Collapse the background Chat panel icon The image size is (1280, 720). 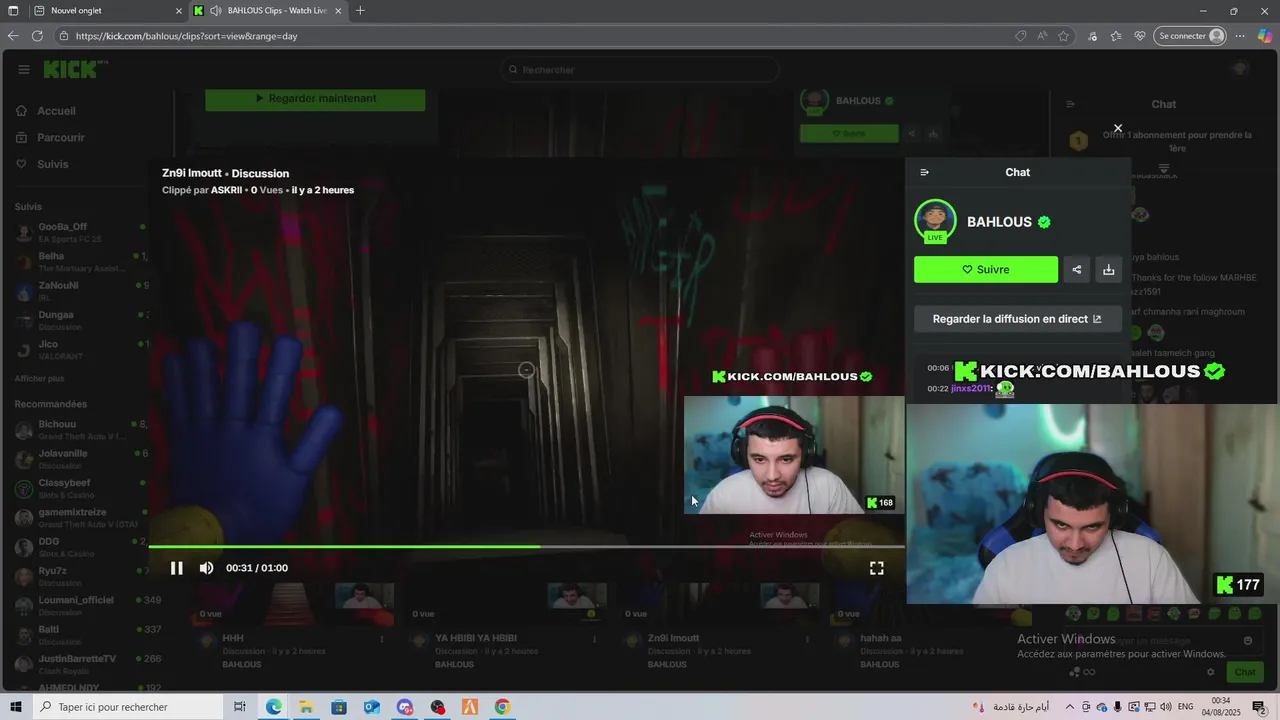(x=1070, y=104)
